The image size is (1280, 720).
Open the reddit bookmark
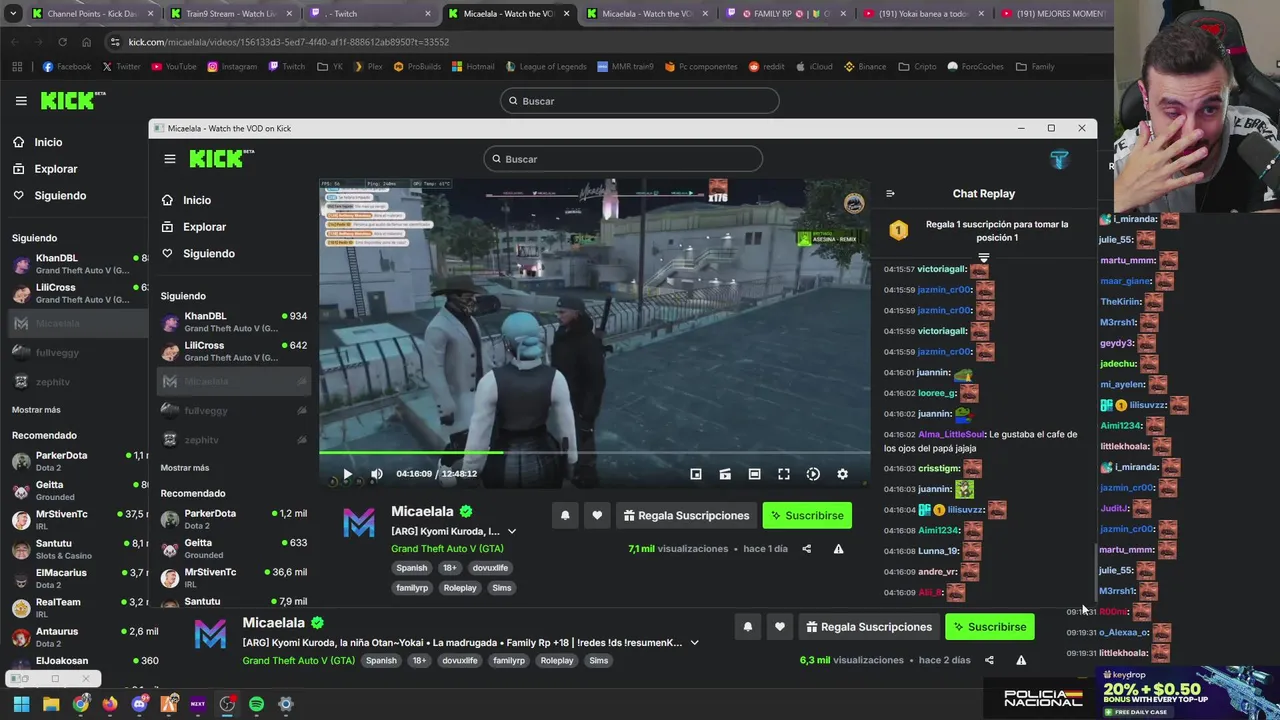pos(766,67)
